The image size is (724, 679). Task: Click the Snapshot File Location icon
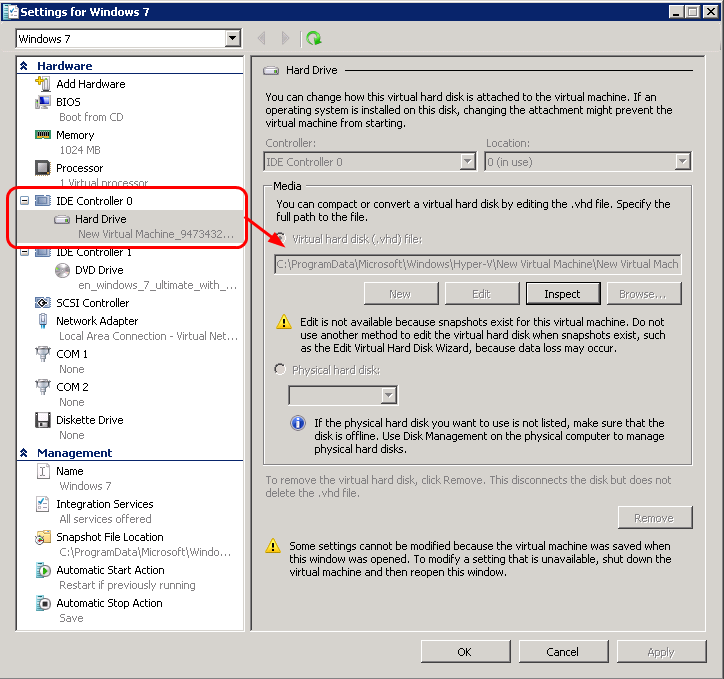(42, 537)
